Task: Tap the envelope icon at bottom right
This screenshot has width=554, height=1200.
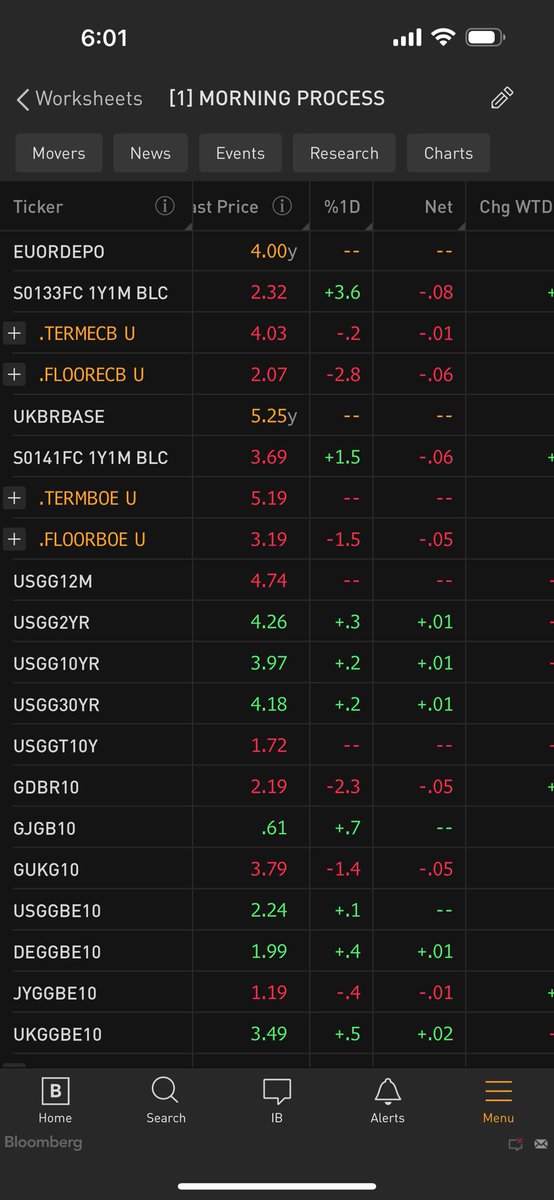Action: 541,1143
